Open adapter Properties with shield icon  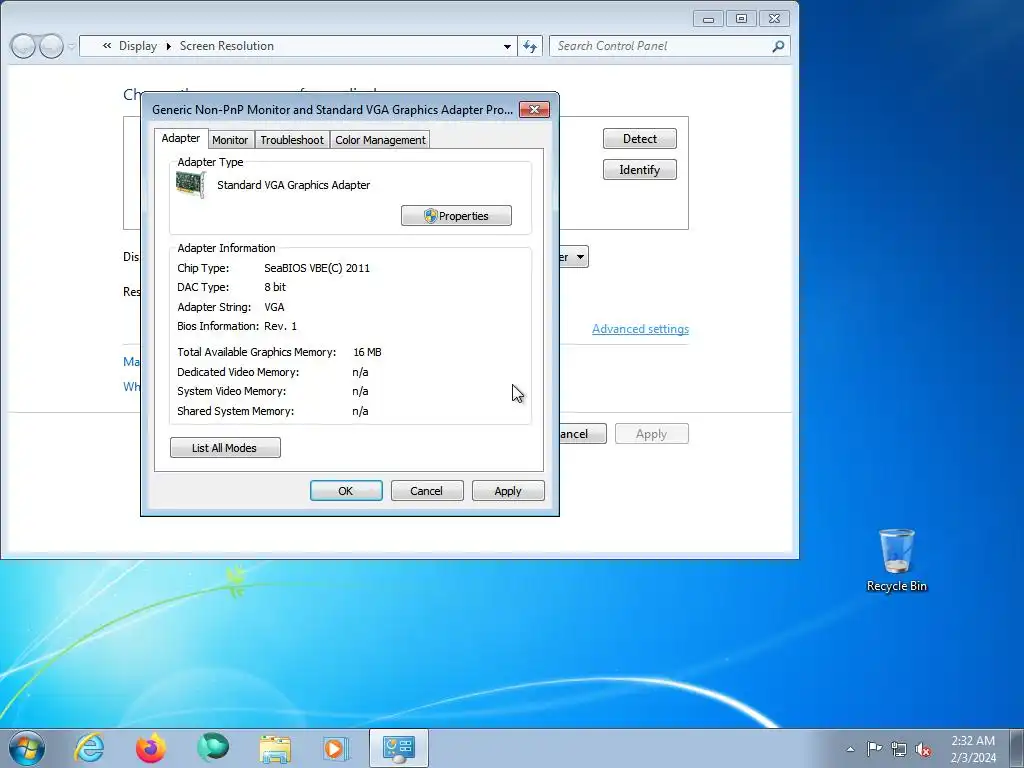(456, 216)
